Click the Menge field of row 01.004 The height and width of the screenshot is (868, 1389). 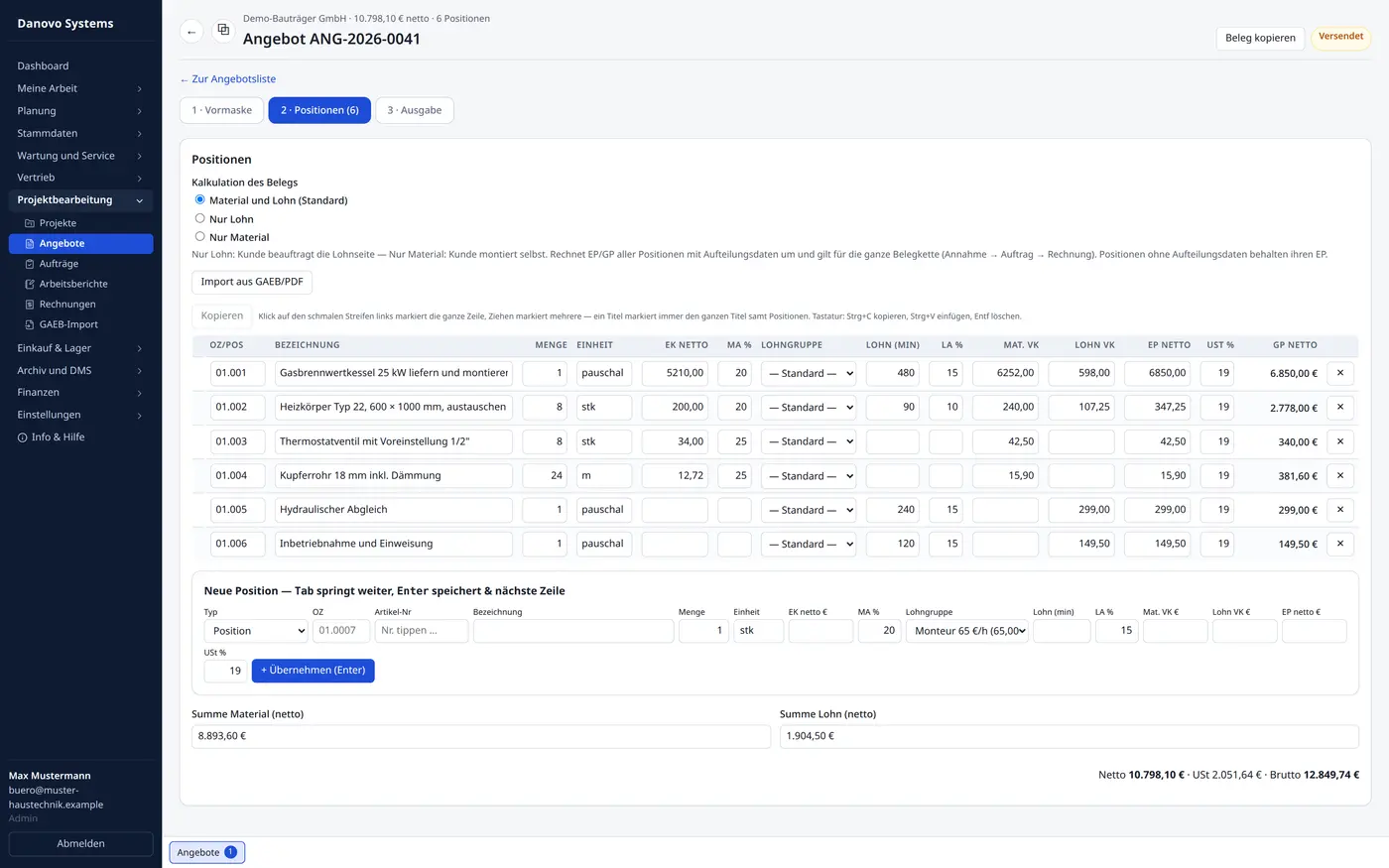[x=545, y=475]
